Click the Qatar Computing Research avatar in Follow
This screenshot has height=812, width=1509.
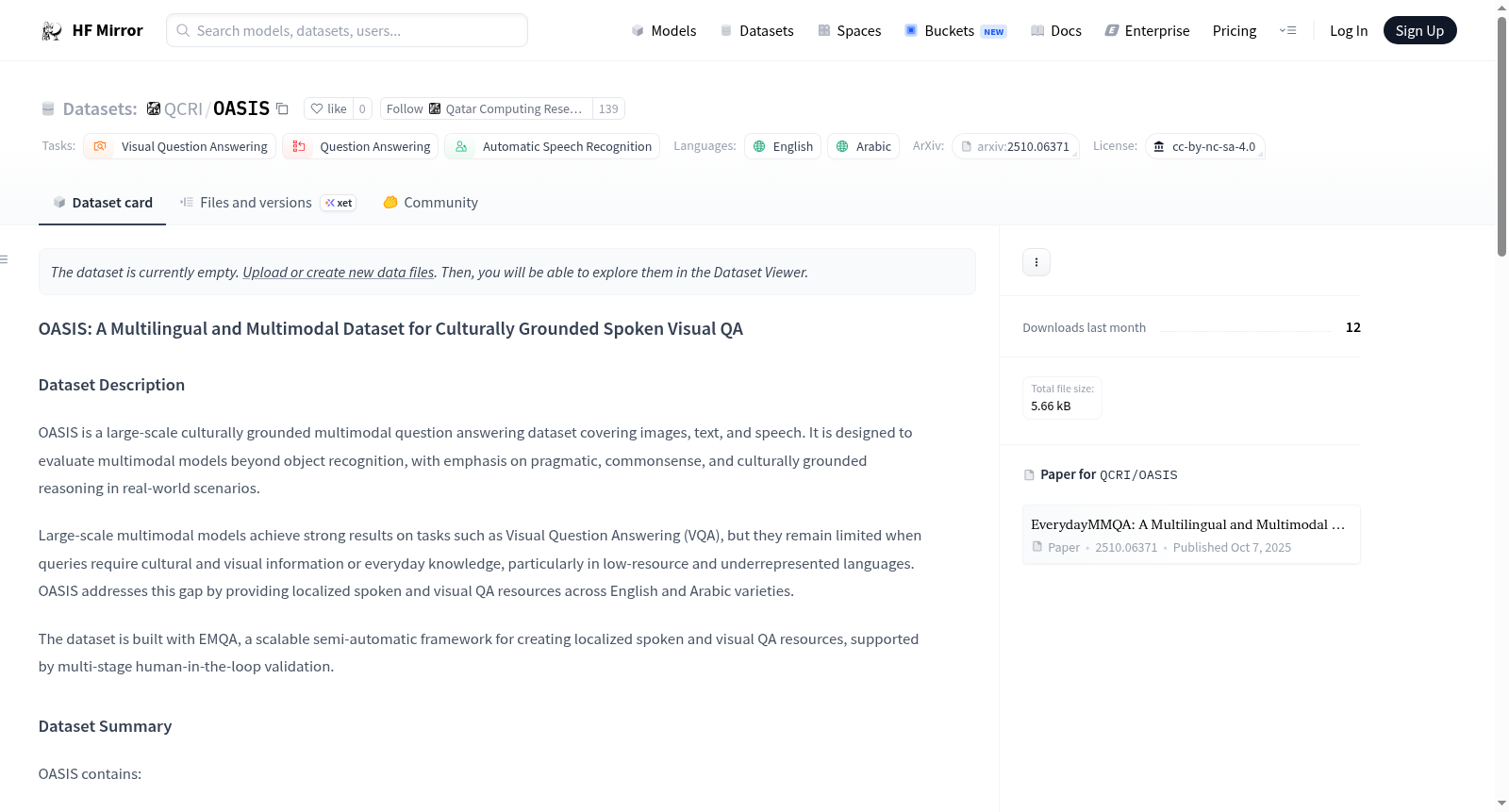(435, 108)
